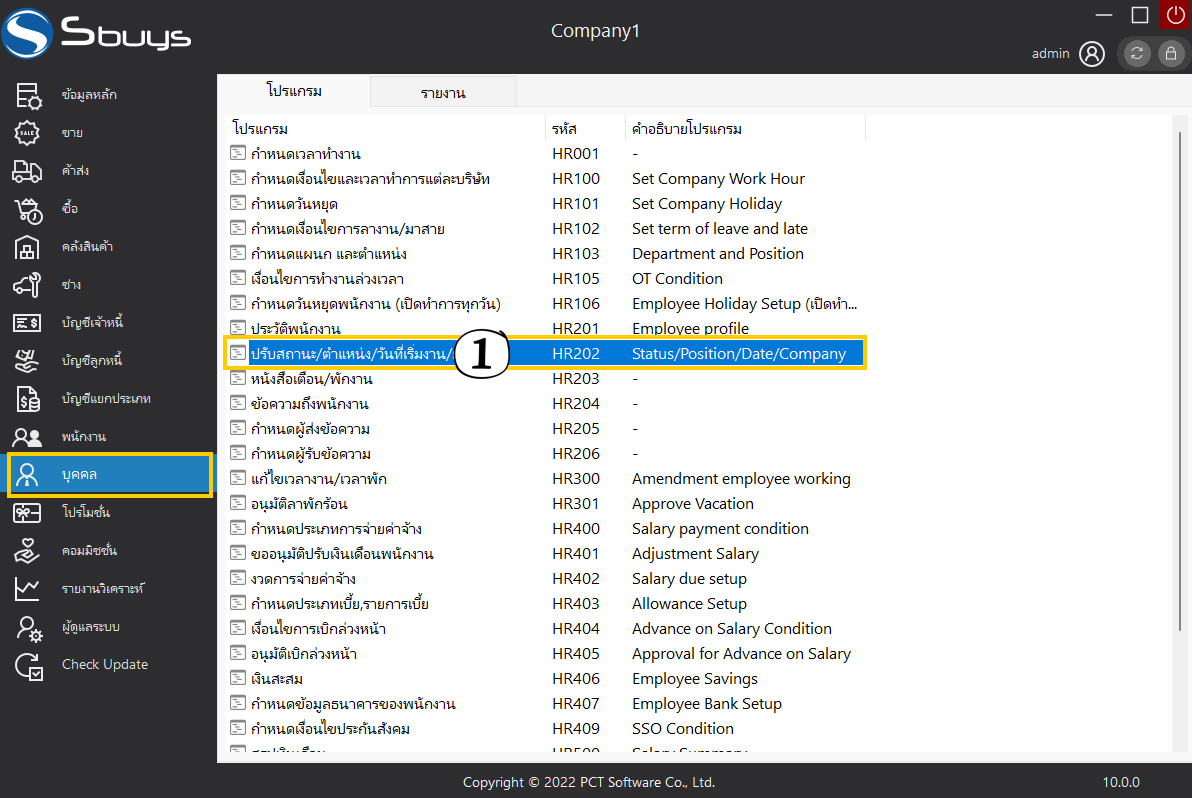Select the โปรแกรม tab
The width and height of the screenshot is (1192, 798).
tap(294, 91)
